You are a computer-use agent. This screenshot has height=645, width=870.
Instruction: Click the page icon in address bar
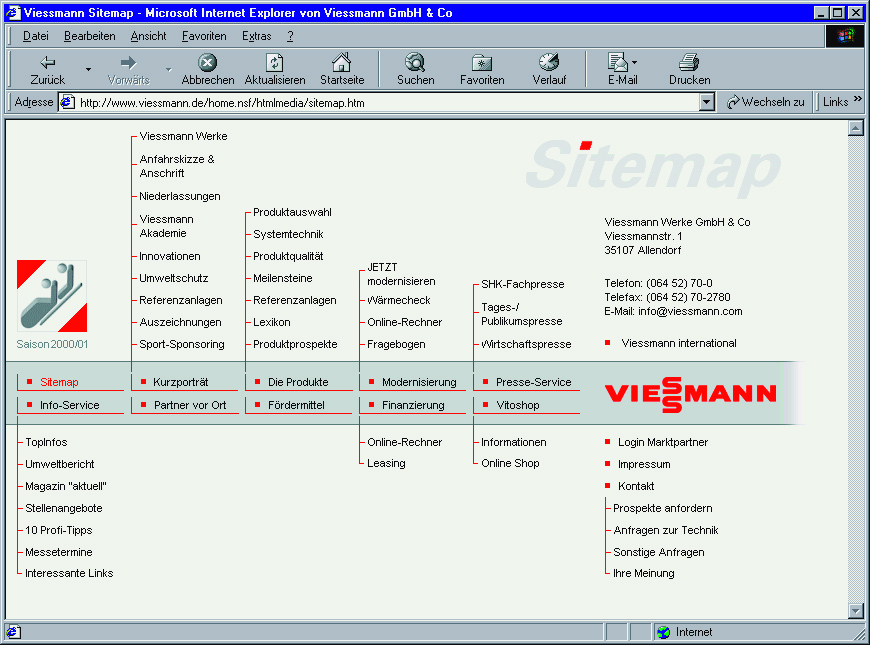68,102
